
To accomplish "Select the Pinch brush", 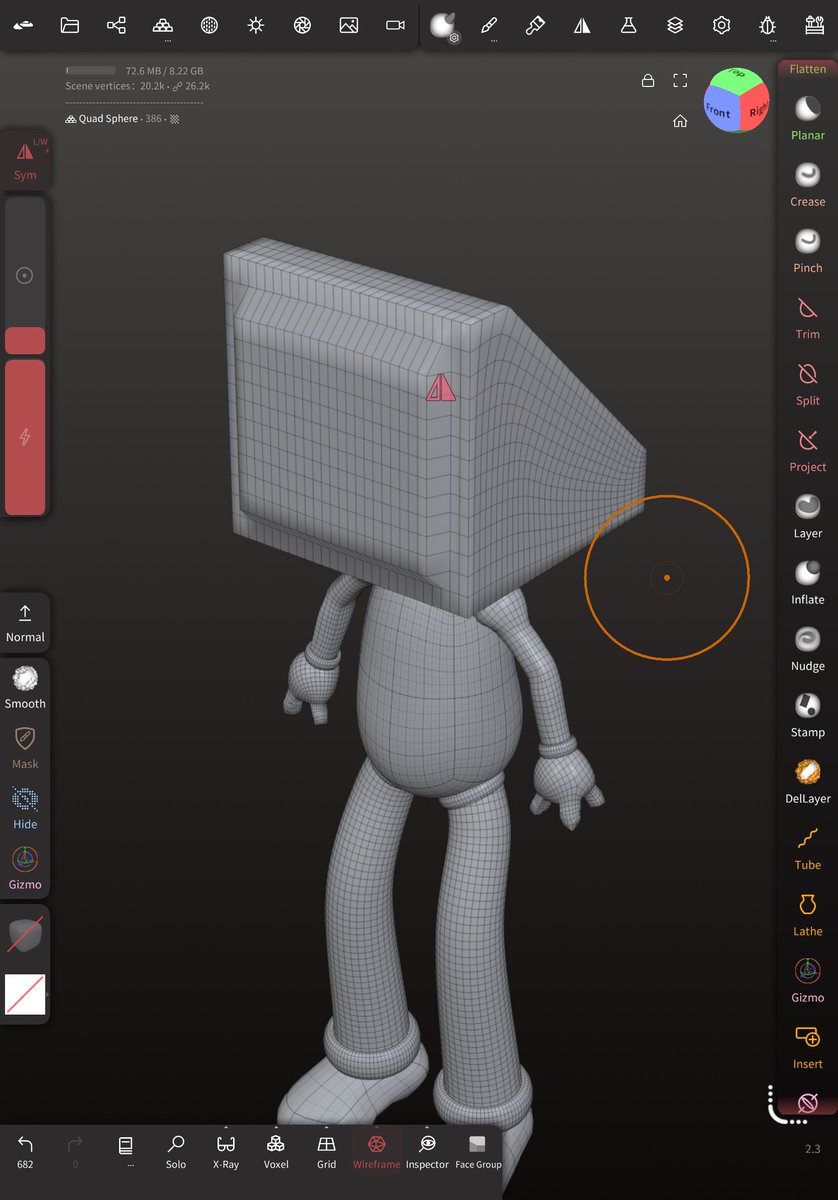I will click(808, 251).
